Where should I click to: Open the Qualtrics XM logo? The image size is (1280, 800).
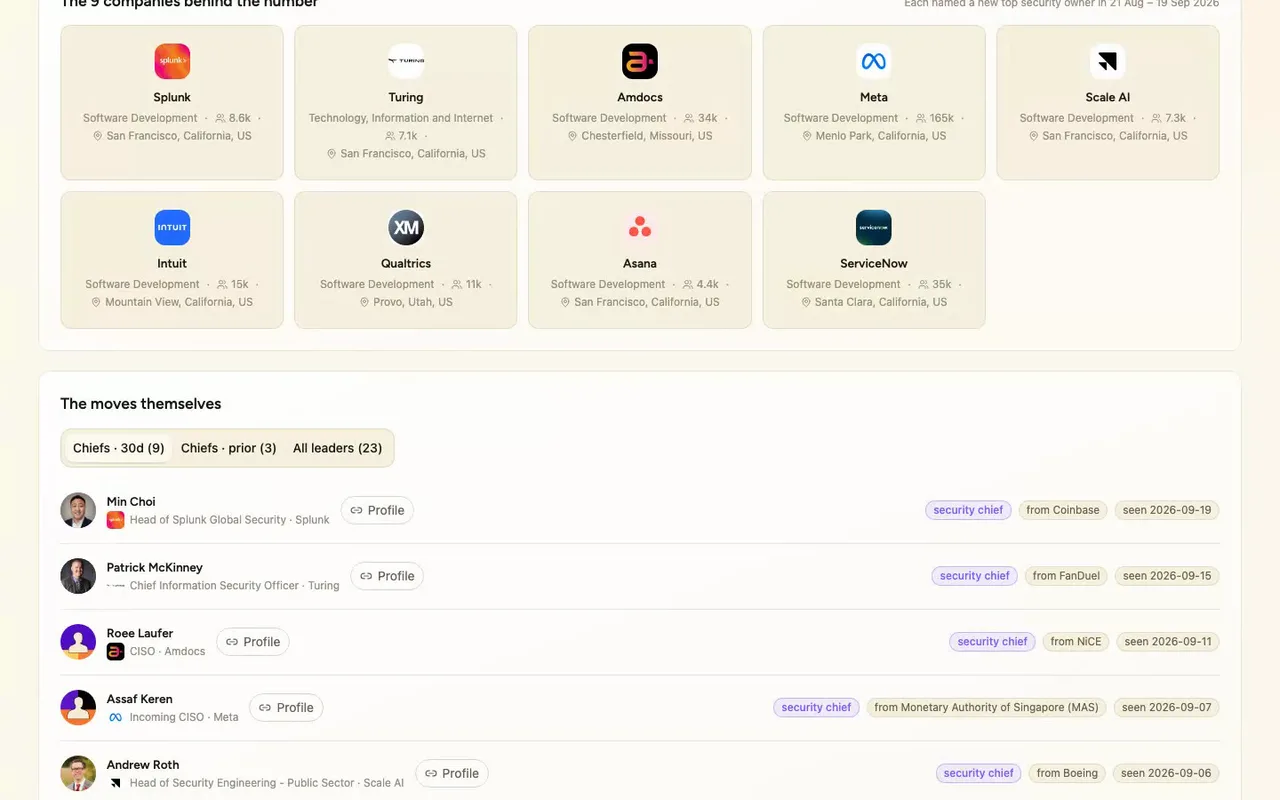(x=406, y=227)
